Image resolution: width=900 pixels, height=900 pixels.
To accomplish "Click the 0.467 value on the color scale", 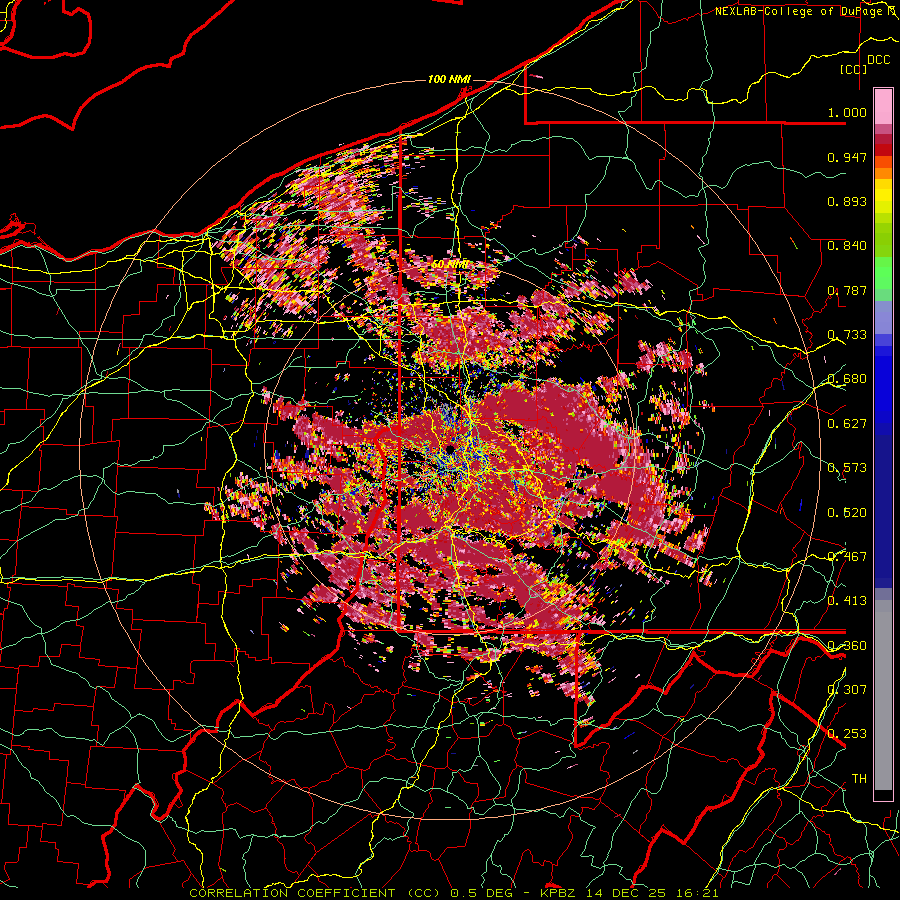I will coord(847,556).
